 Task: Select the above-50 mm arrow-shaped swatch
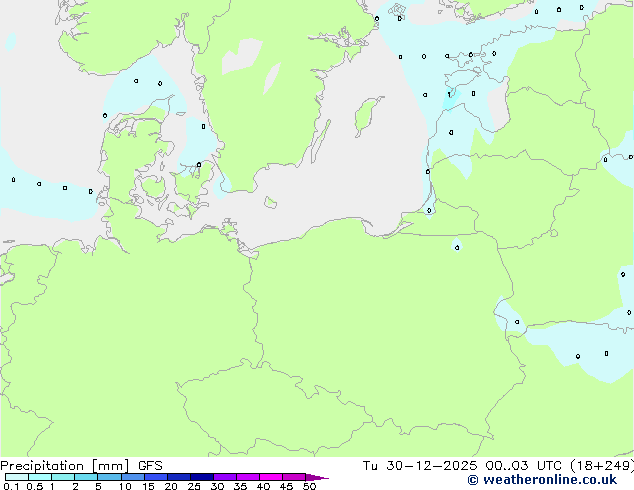(x=317, y=477)
